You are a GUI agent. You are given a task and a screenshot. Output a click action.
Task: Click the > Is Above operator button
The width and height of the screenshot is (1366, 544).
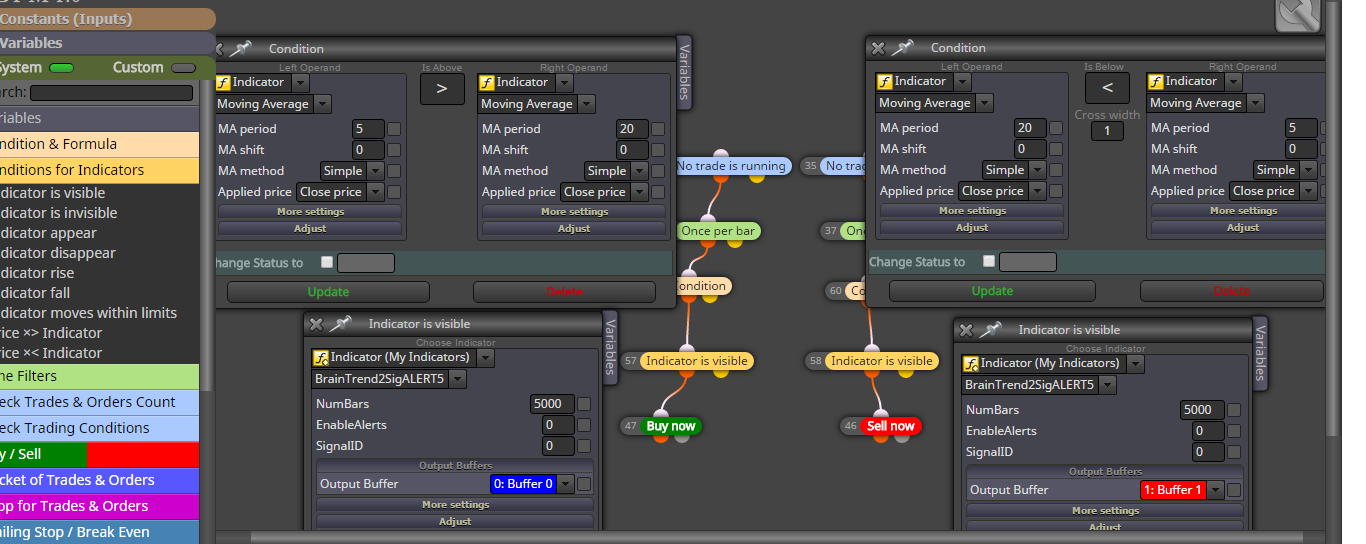point(442,89)
